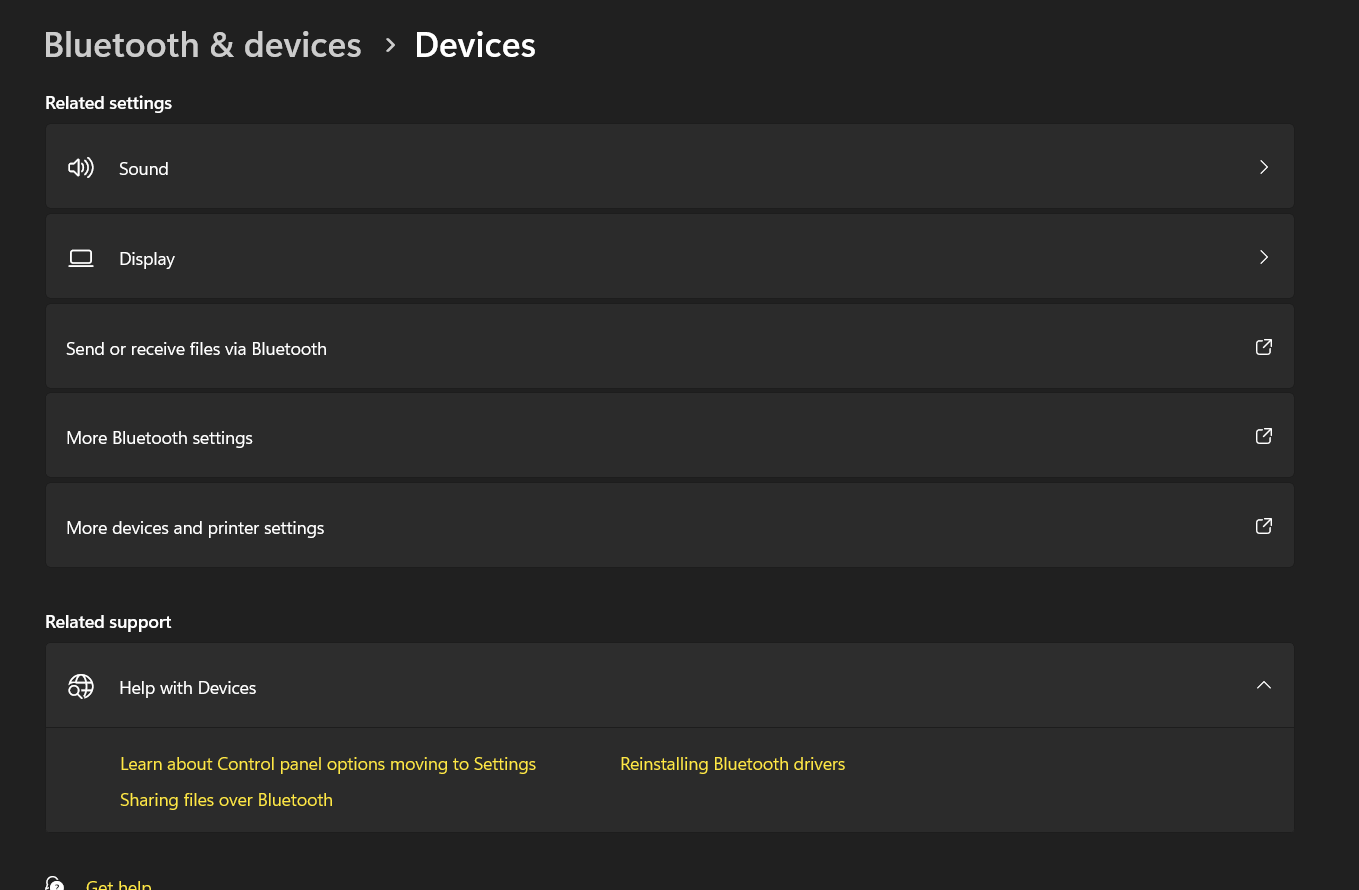
Task: Expand the Display settings row
Action: (x=1263, y=257)
